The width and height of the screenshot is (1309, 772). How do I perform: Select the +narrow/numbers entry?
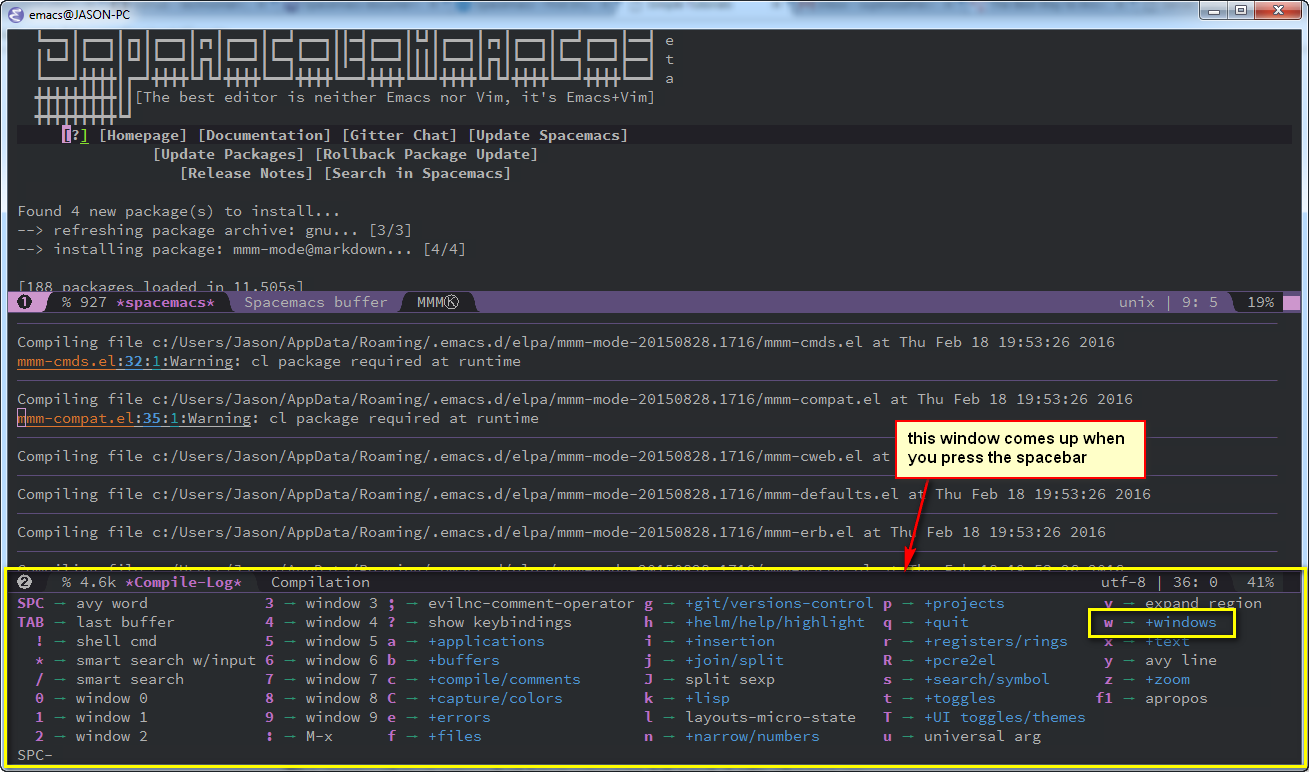pyautogui.click(x=752, y=736)
